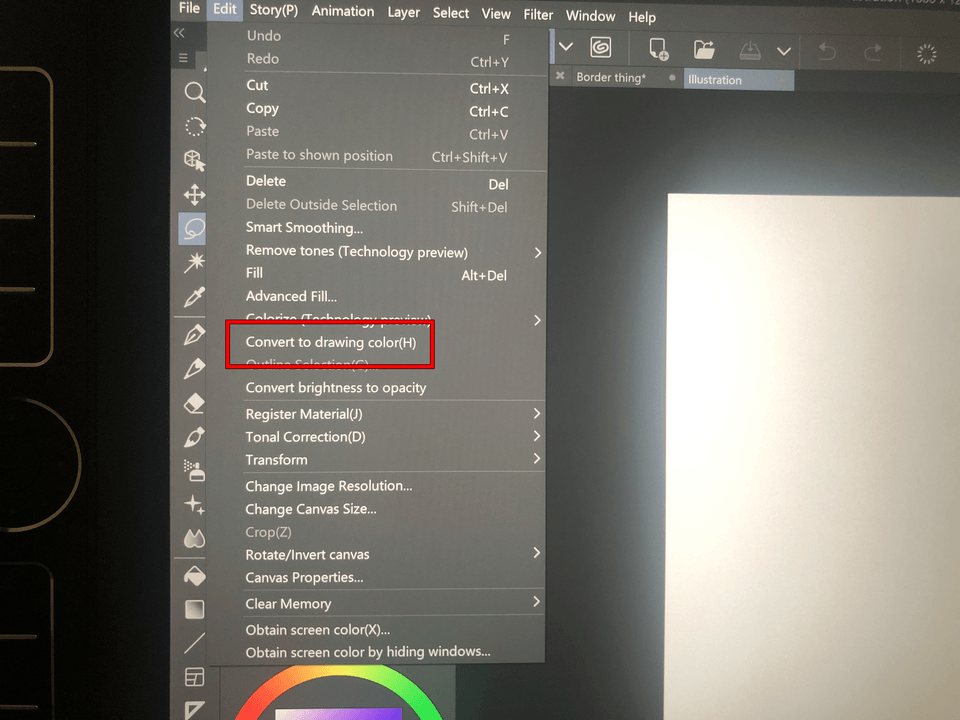Click the Save toolbar icon
This screenshot has width=960, height=720.
click(750, 51)
